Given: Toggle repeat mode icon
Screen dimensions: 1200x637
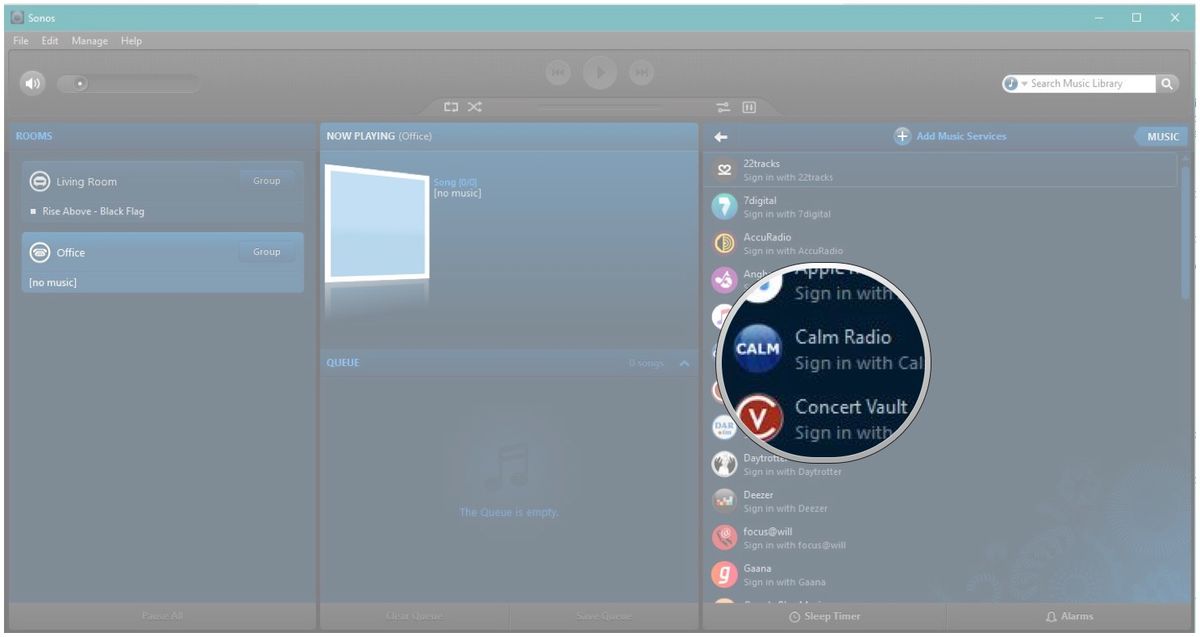Looking at the screenshot, I should [x=451, y=107].
